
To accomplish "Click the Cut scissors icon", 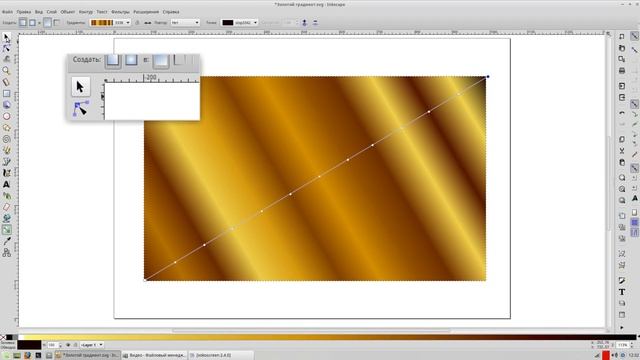I will pos(622,151).
